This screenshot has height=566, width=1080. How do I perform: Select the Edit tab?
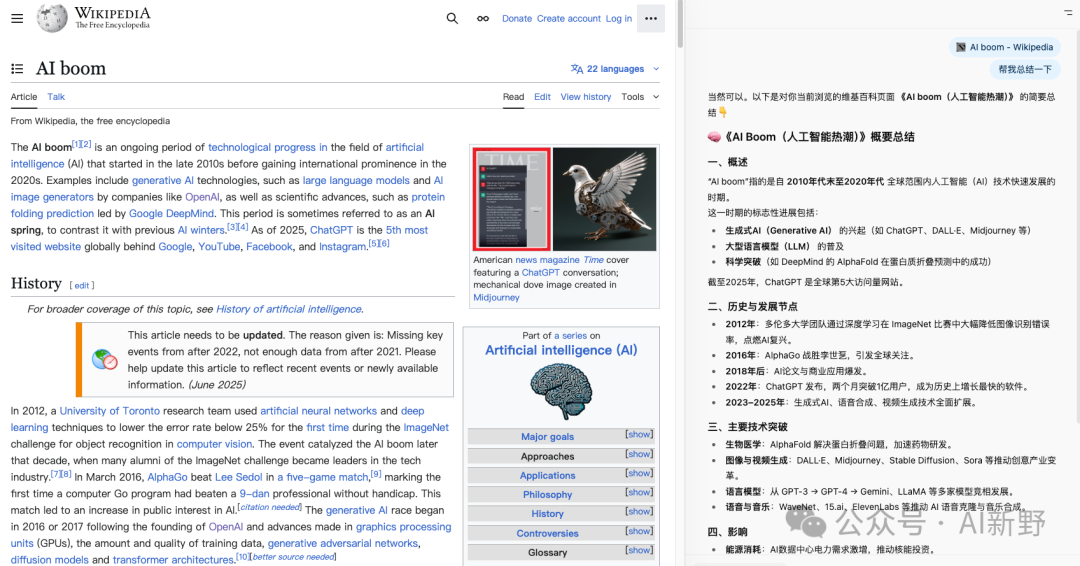(542, 97)
